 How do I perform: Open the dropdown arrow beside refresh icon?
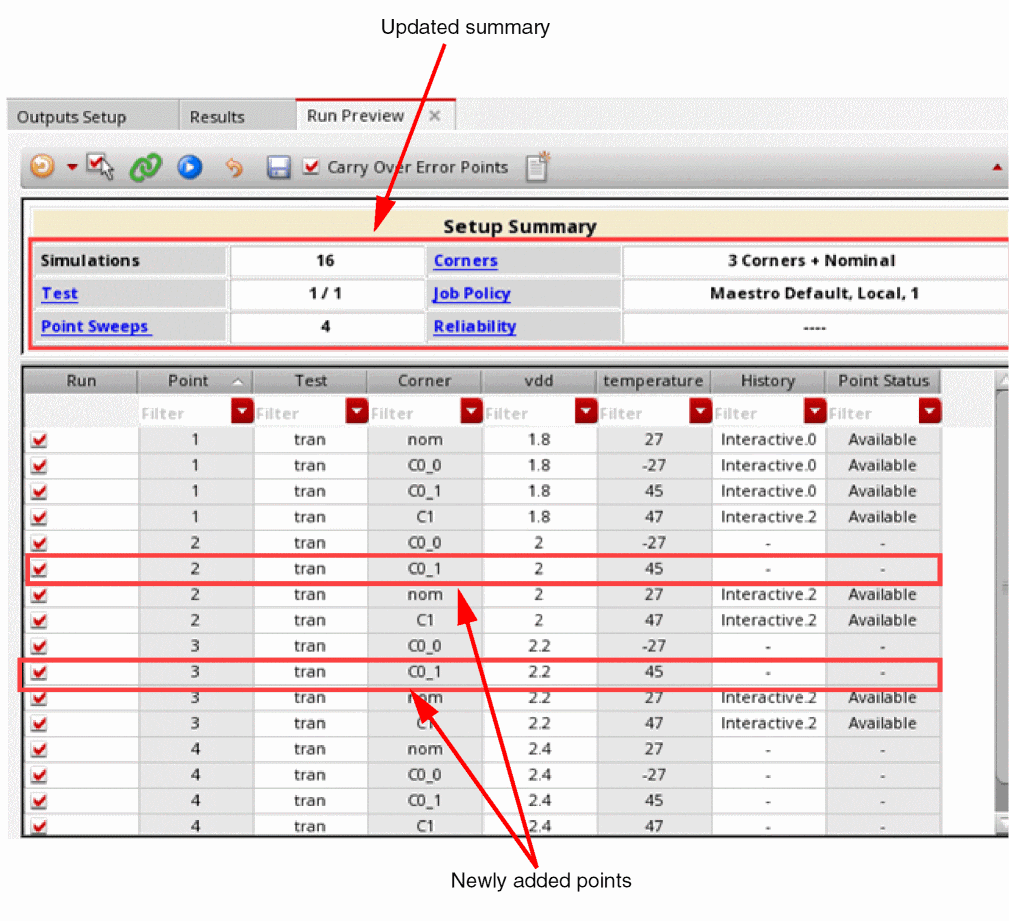(71, 167)
